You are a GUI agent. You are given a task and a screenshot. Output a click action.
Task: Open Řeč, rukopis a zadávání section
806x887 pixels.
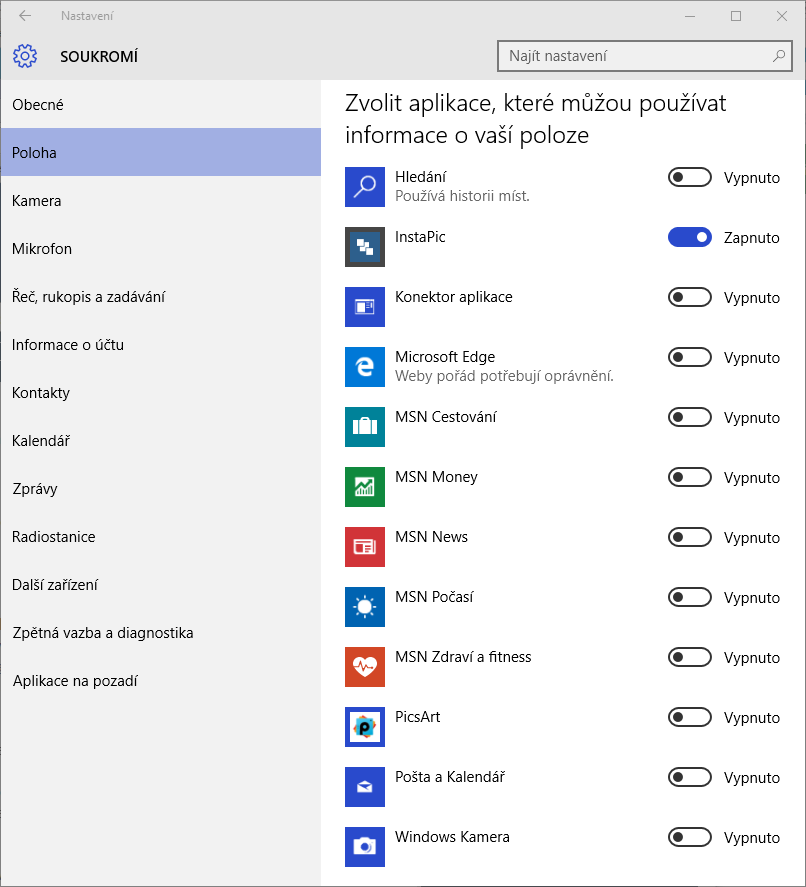point(161,296)
